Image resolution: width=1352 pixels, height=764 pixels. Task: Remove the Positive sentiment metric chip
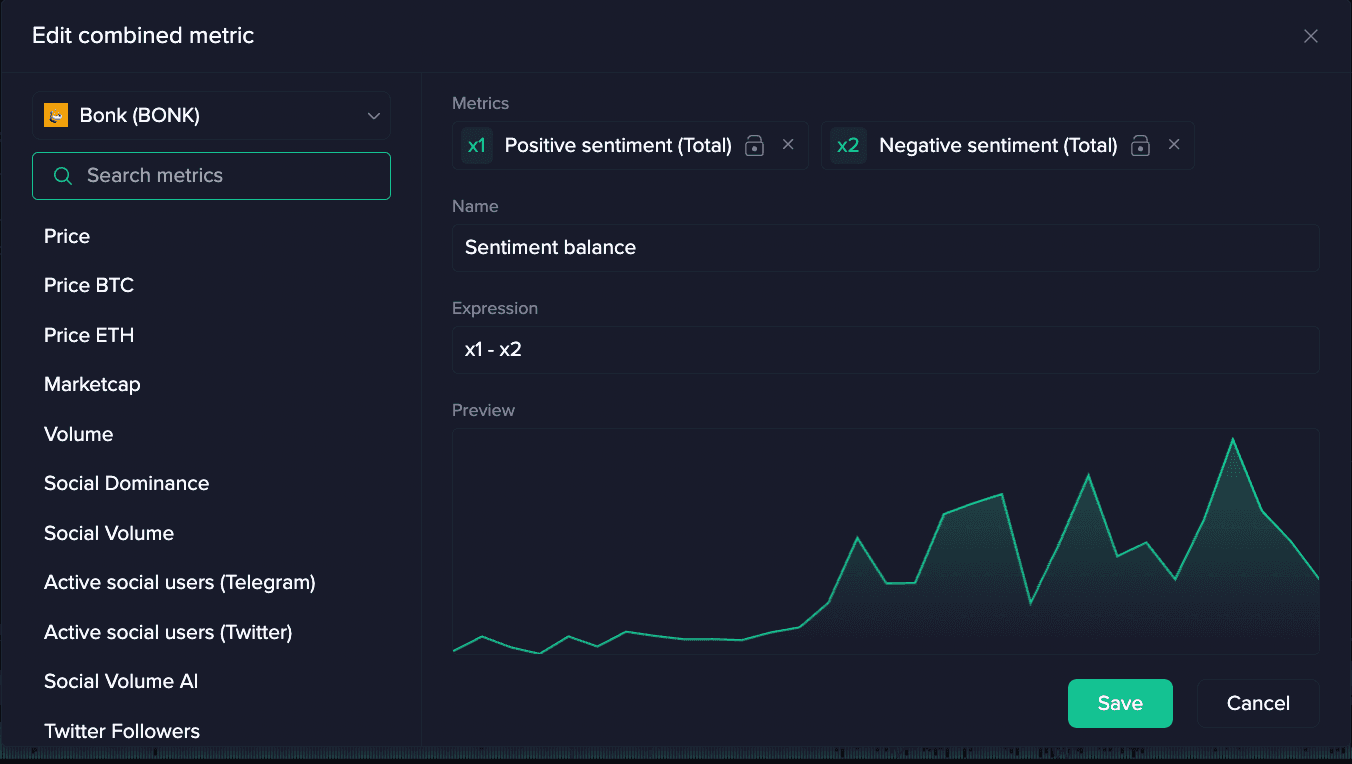[x=788, y=145]
